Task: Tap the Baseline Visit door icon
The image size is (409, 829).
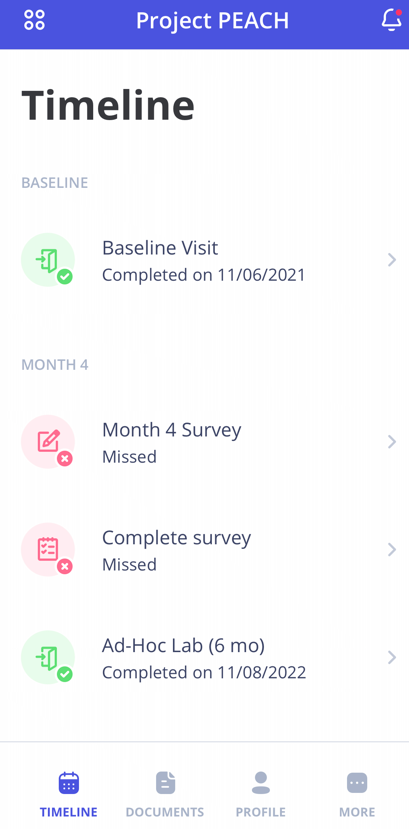Action: [x=48, y=260]
